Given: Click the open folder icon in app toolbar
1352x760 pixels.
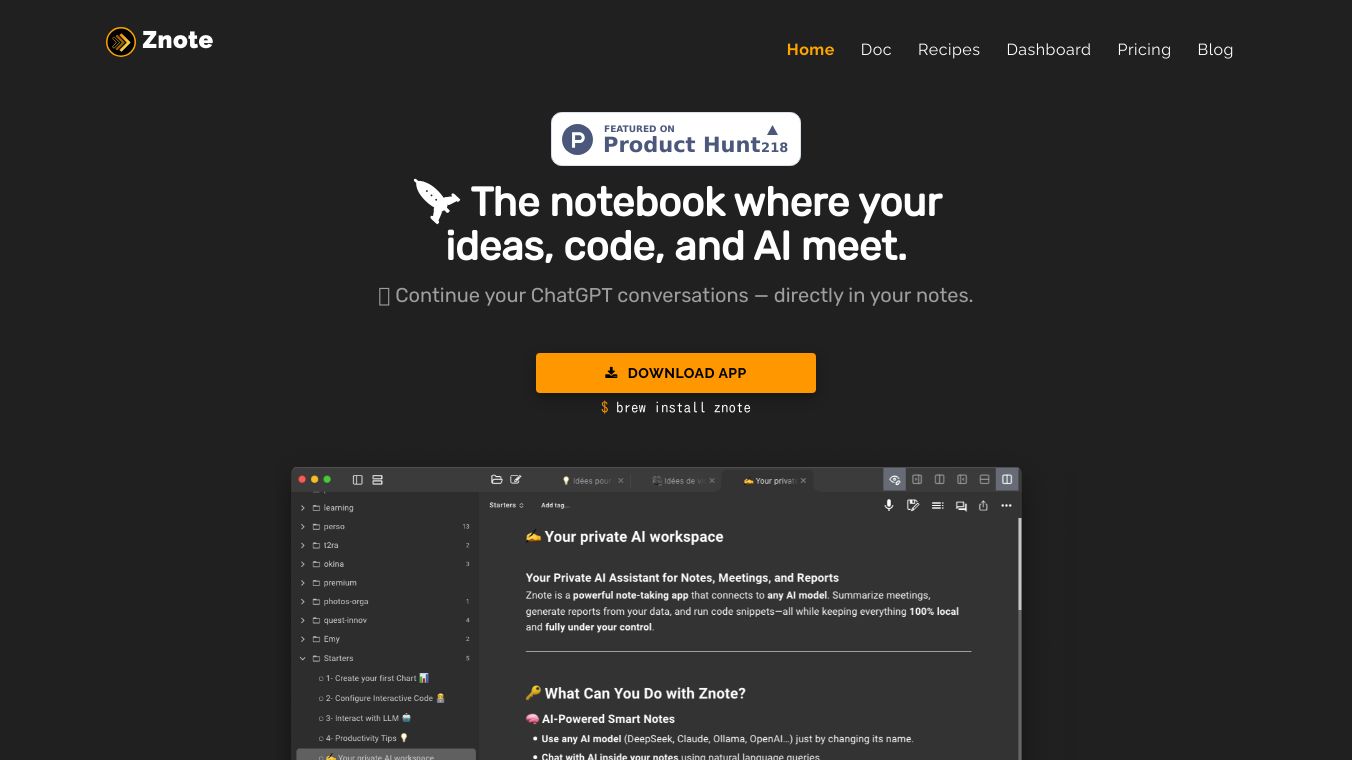Looking at the screenshot, I should tap(497, 480).
